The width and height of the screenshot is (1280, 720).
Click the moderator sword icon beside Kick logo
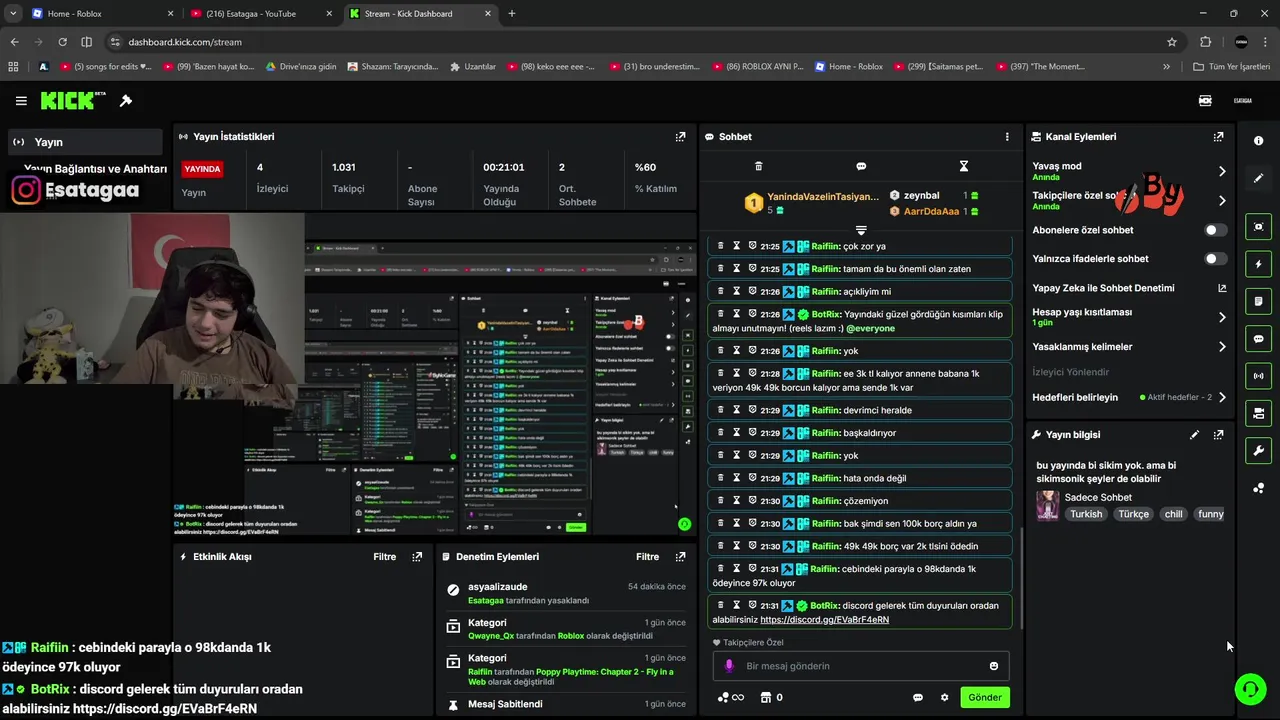pyautogui.click(x=126, y=101)
